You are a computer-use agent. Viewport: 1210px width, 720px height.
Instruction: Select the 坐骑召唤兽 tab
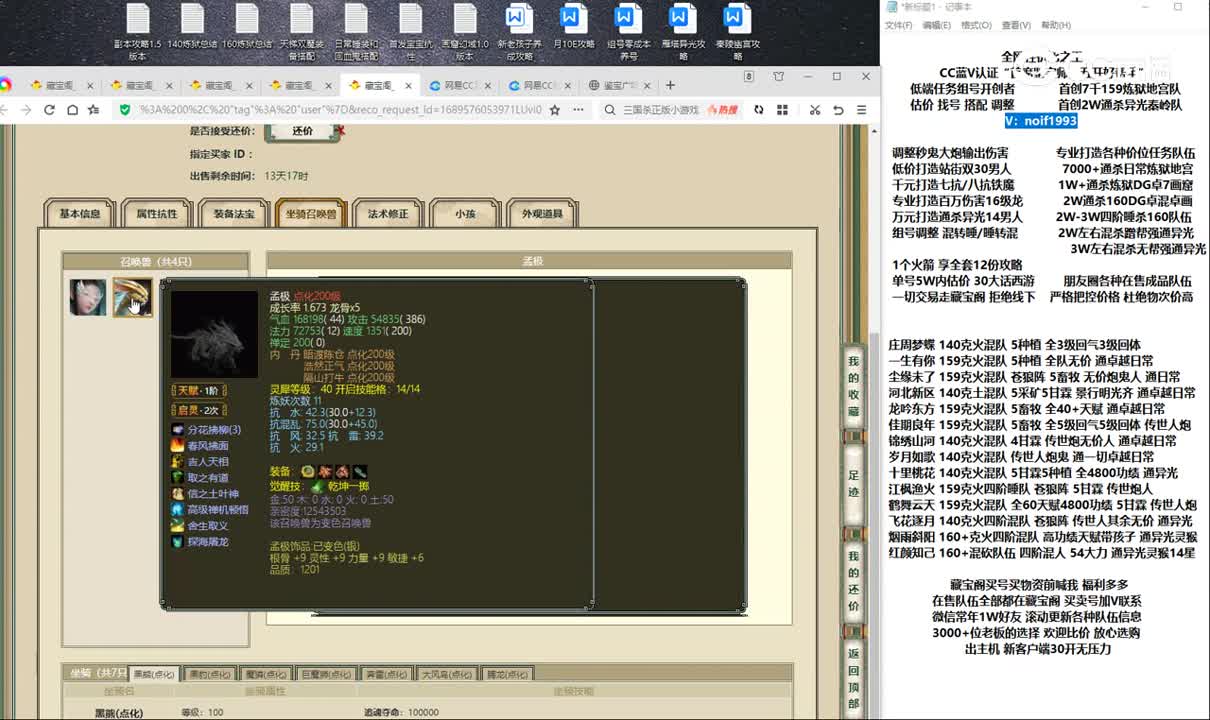click(x=311, y=214)
